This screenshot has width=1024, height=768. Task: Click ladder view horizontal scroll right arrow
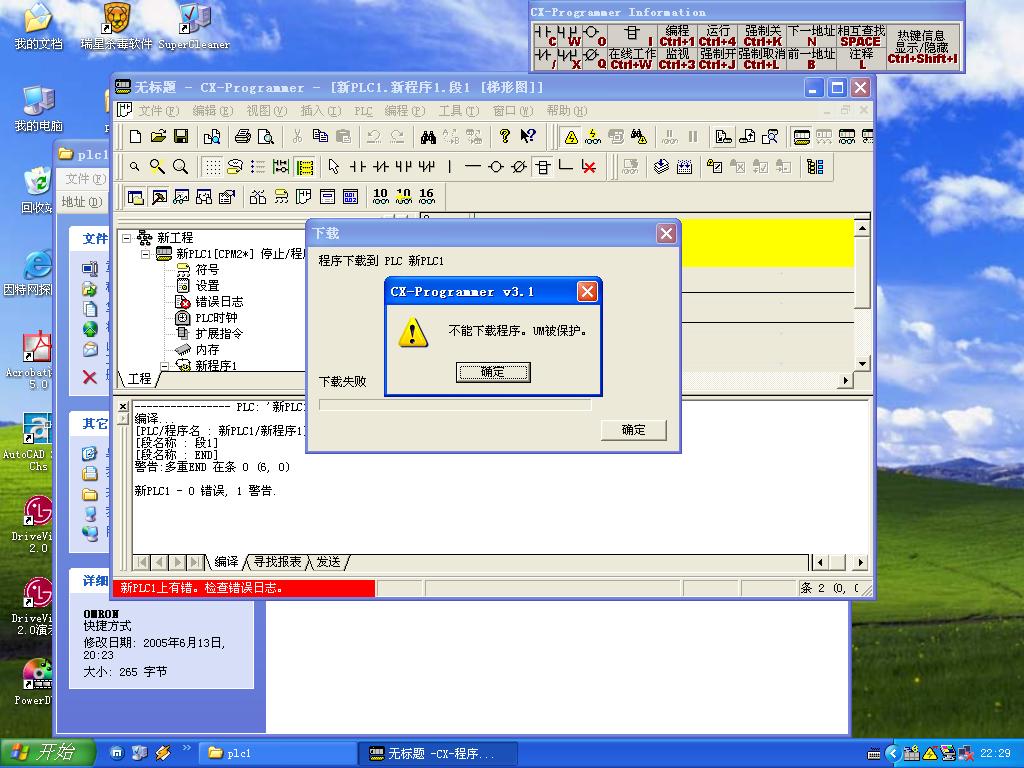(846, 380)
